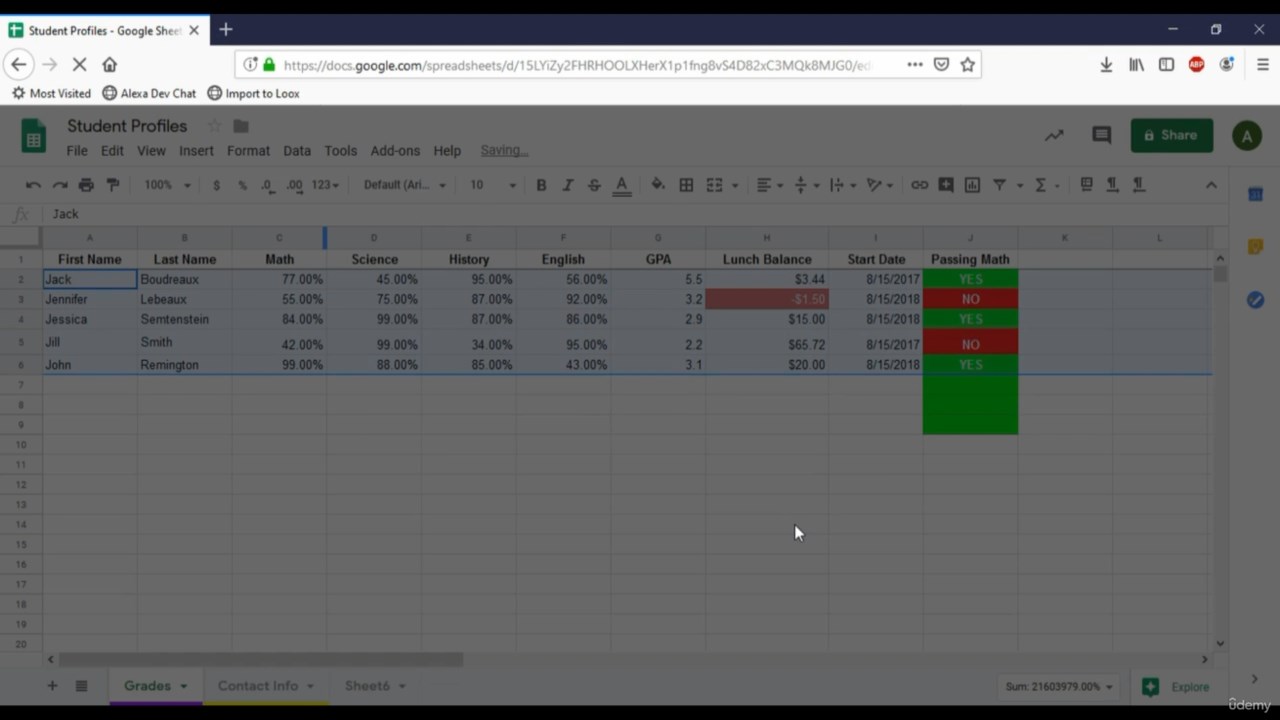
Task: Open the fill color bucket tool
Action: (658, 185)
